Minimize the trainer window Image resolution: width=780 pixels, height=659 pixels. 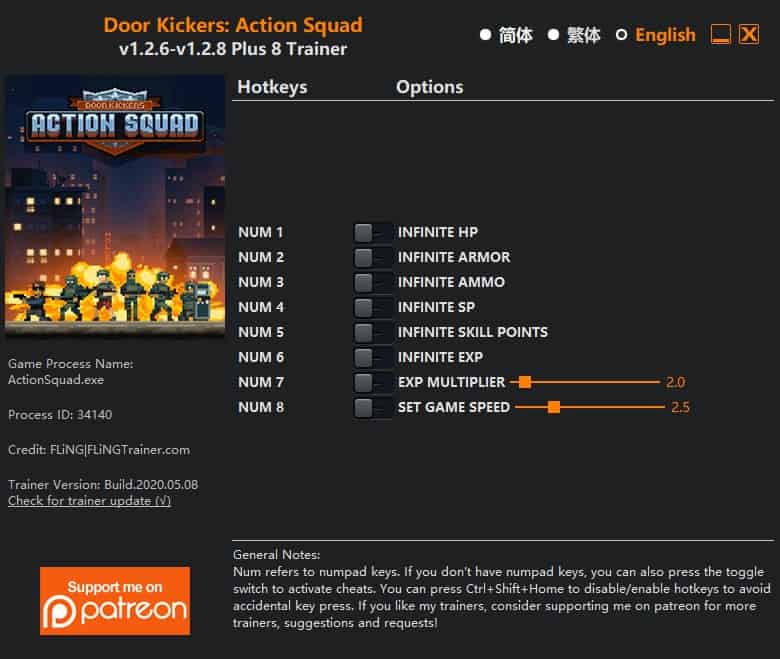pyautogui.click(x=720, y=35)
